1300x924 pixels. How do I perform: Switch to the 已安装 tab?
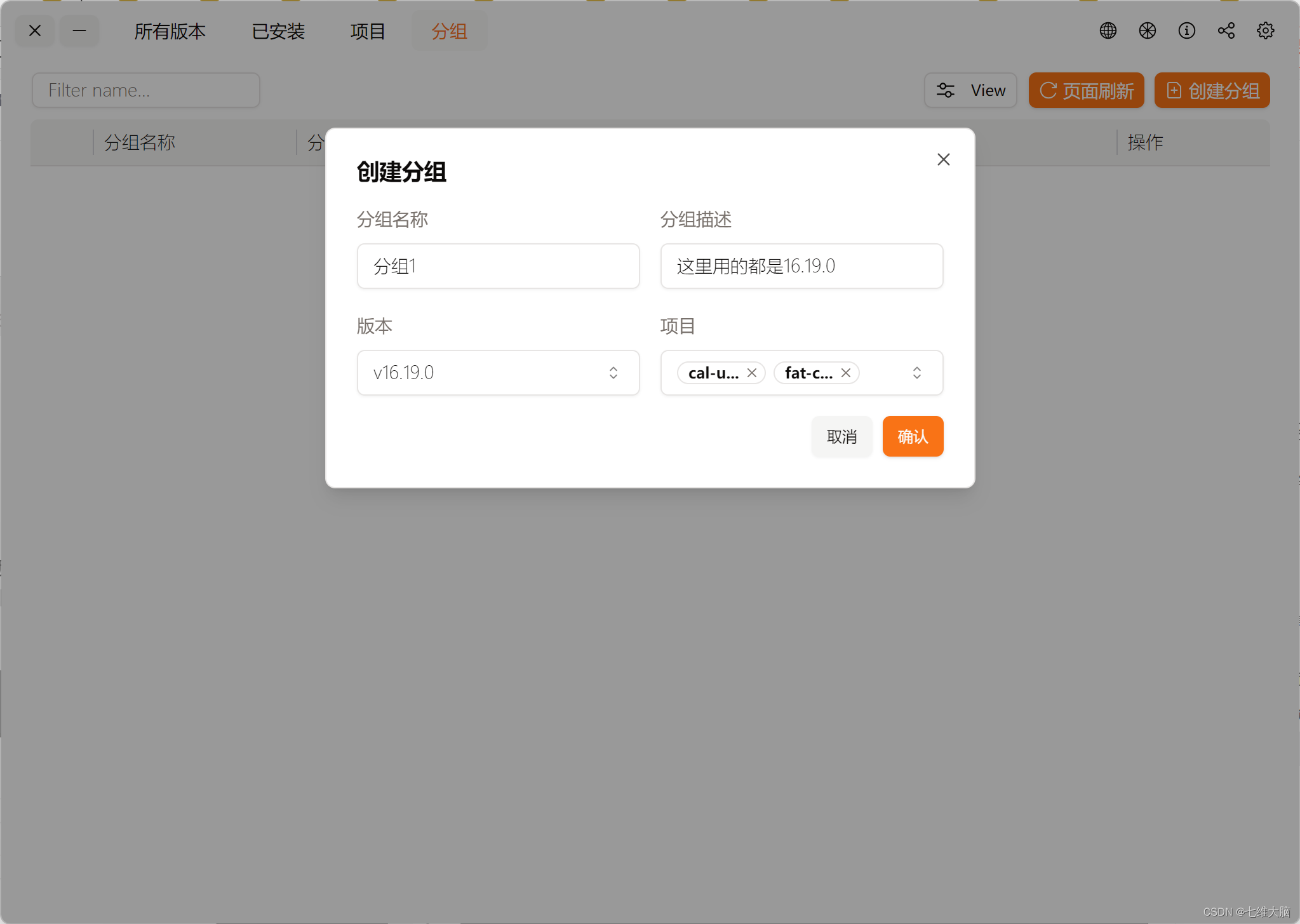278,31
